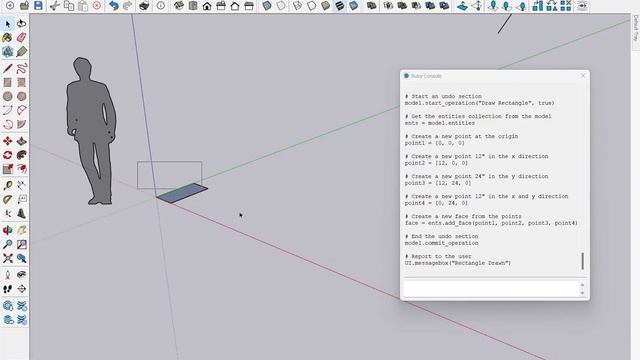
Task: Select the 2 Point Arc tool
Action: (22, 110)
